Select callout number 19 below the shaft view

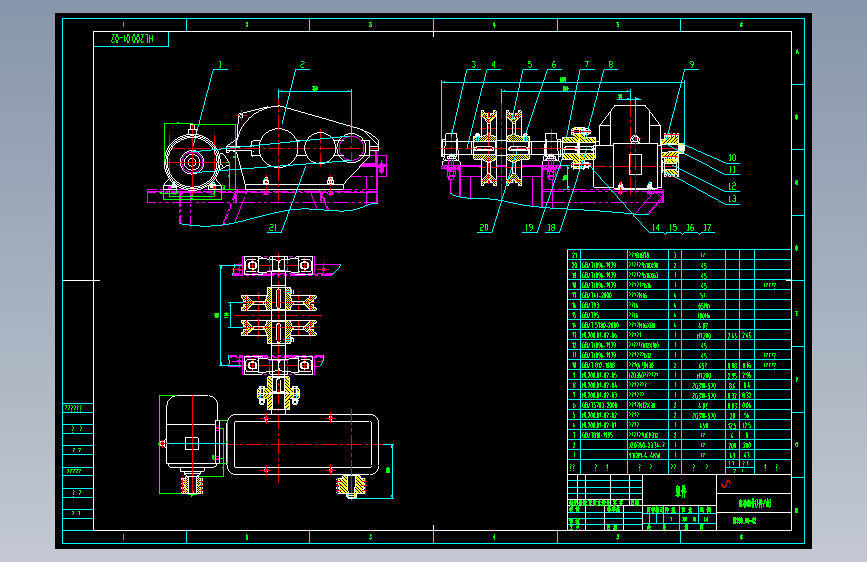pos(529,227)
